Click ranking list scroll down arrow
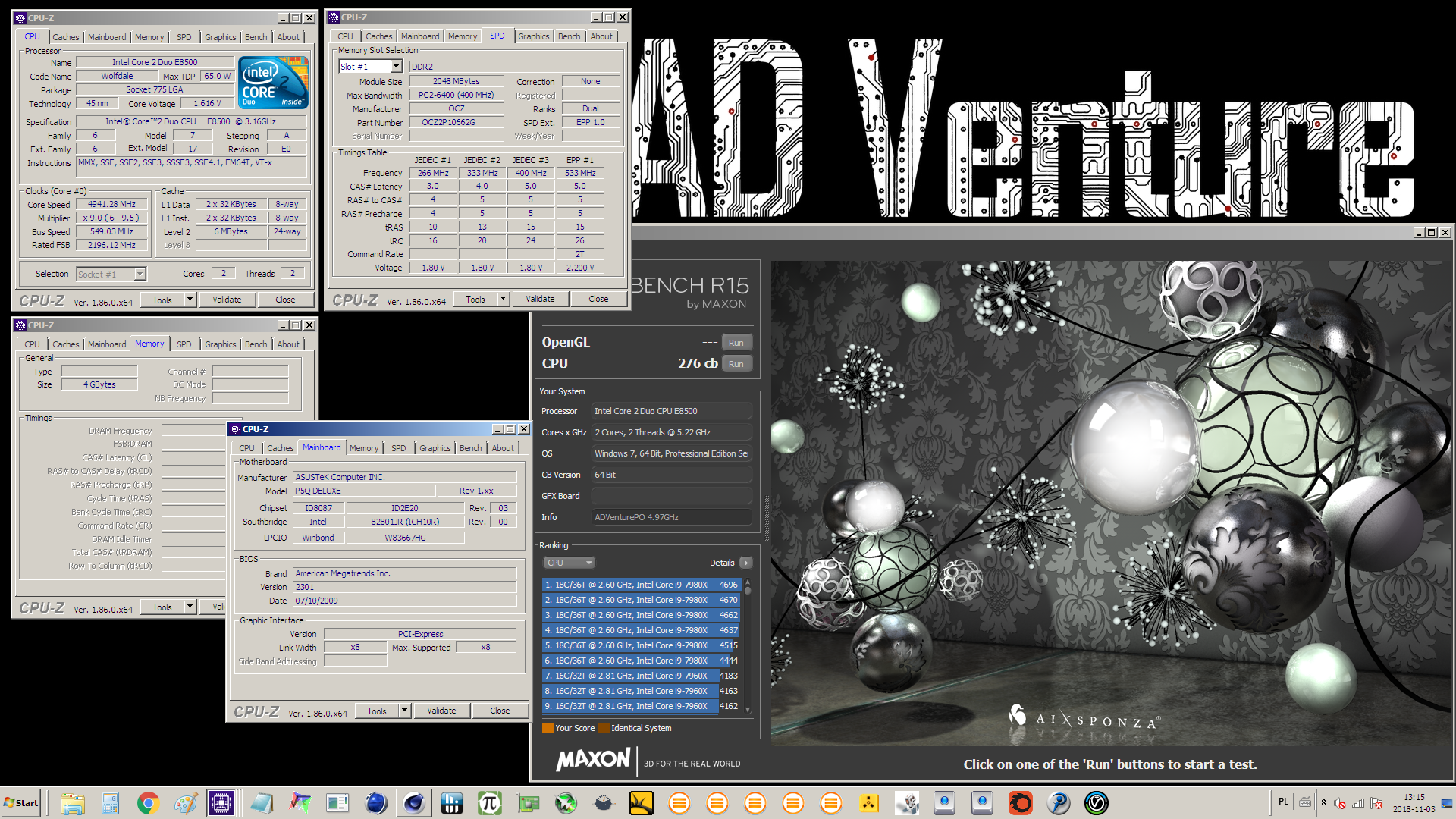Viewport: 1456px width, 819px height. coord(748,710)
